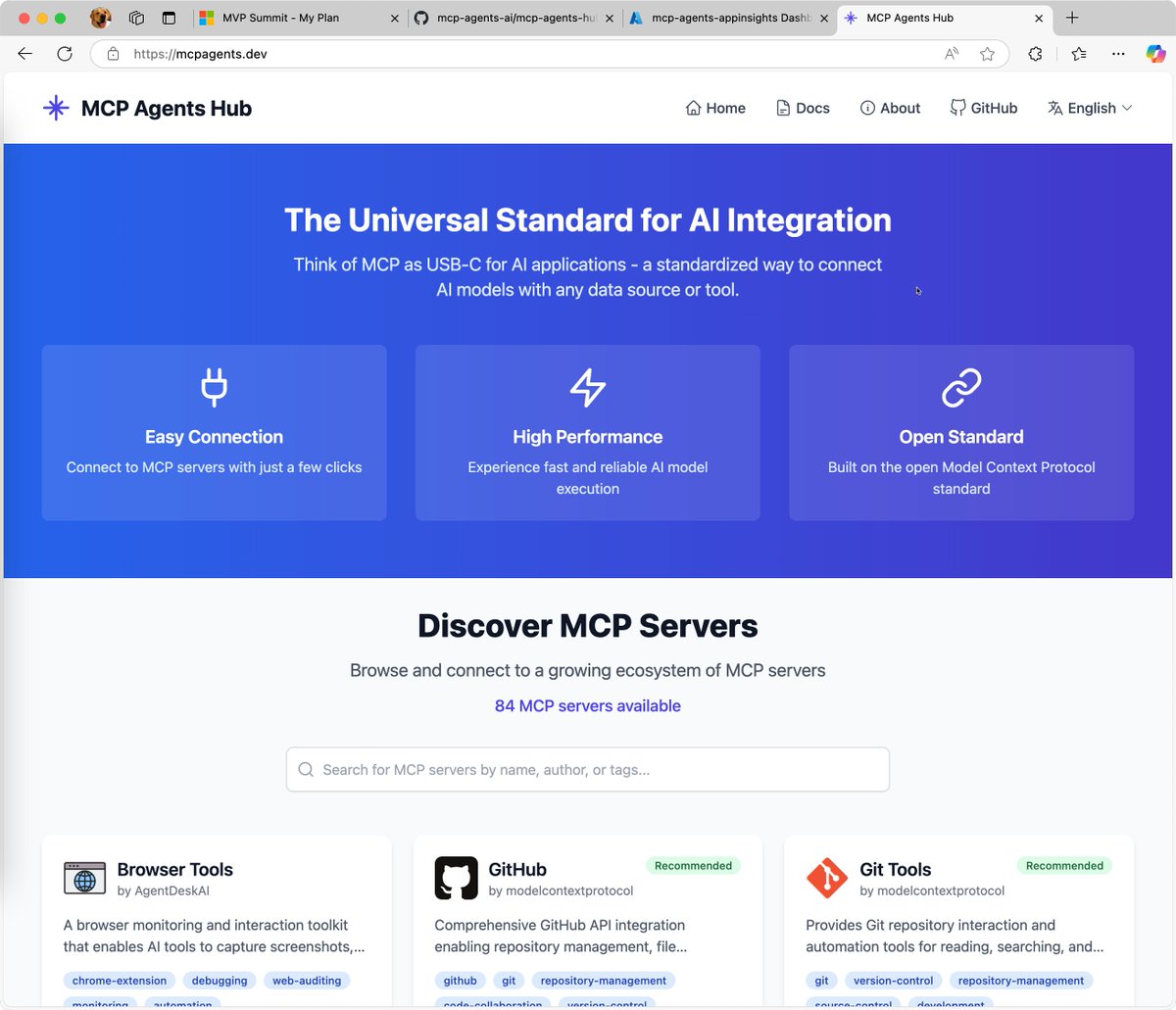
Task: Open the Docs page link
Action: coord(803,108)
